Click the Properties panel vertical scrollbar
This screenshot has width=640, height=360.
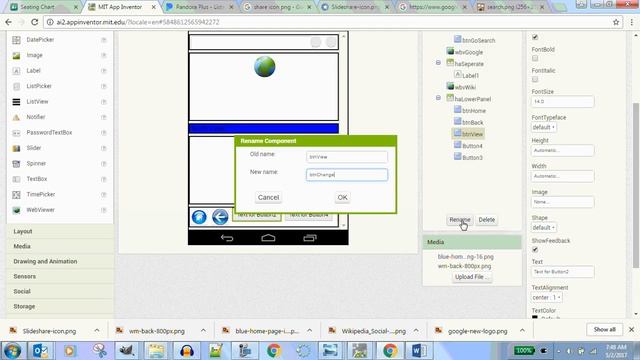(x=636, y=185)
